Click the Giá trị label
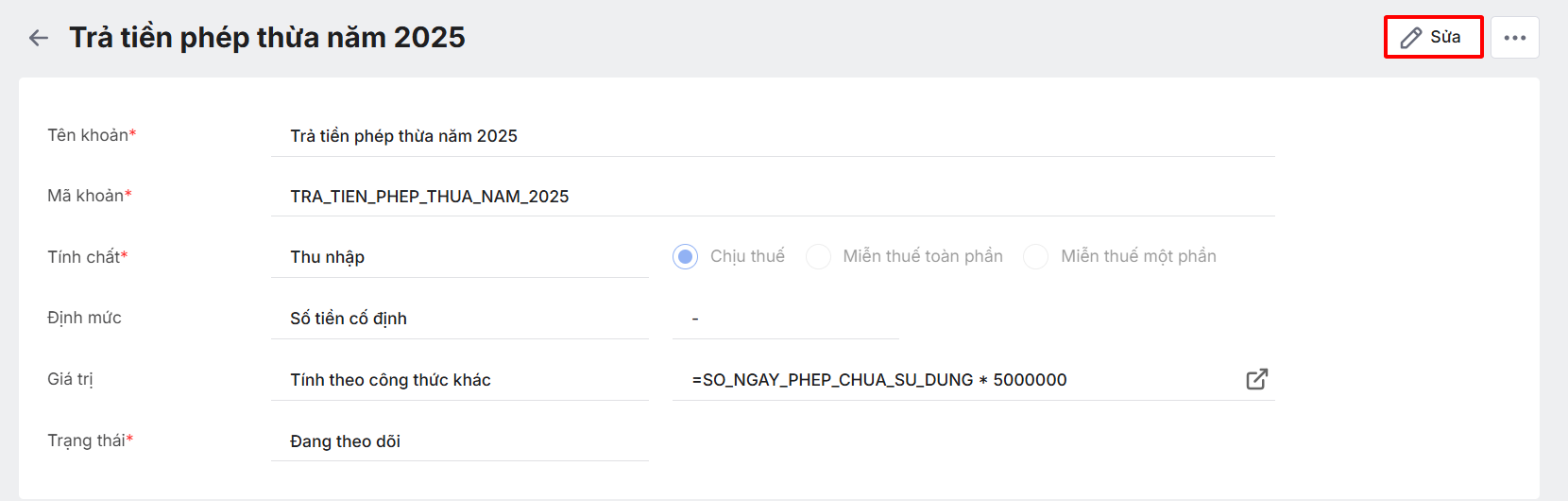The image size is (1568, 501). click(70, 379)
